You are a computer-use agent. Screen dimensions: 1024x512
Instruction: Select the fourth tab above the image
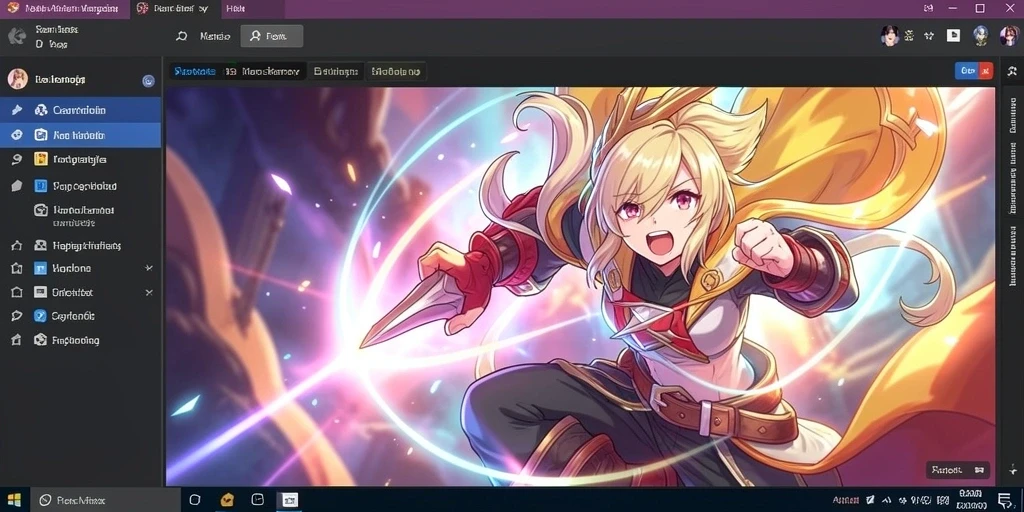coord(396,71)
